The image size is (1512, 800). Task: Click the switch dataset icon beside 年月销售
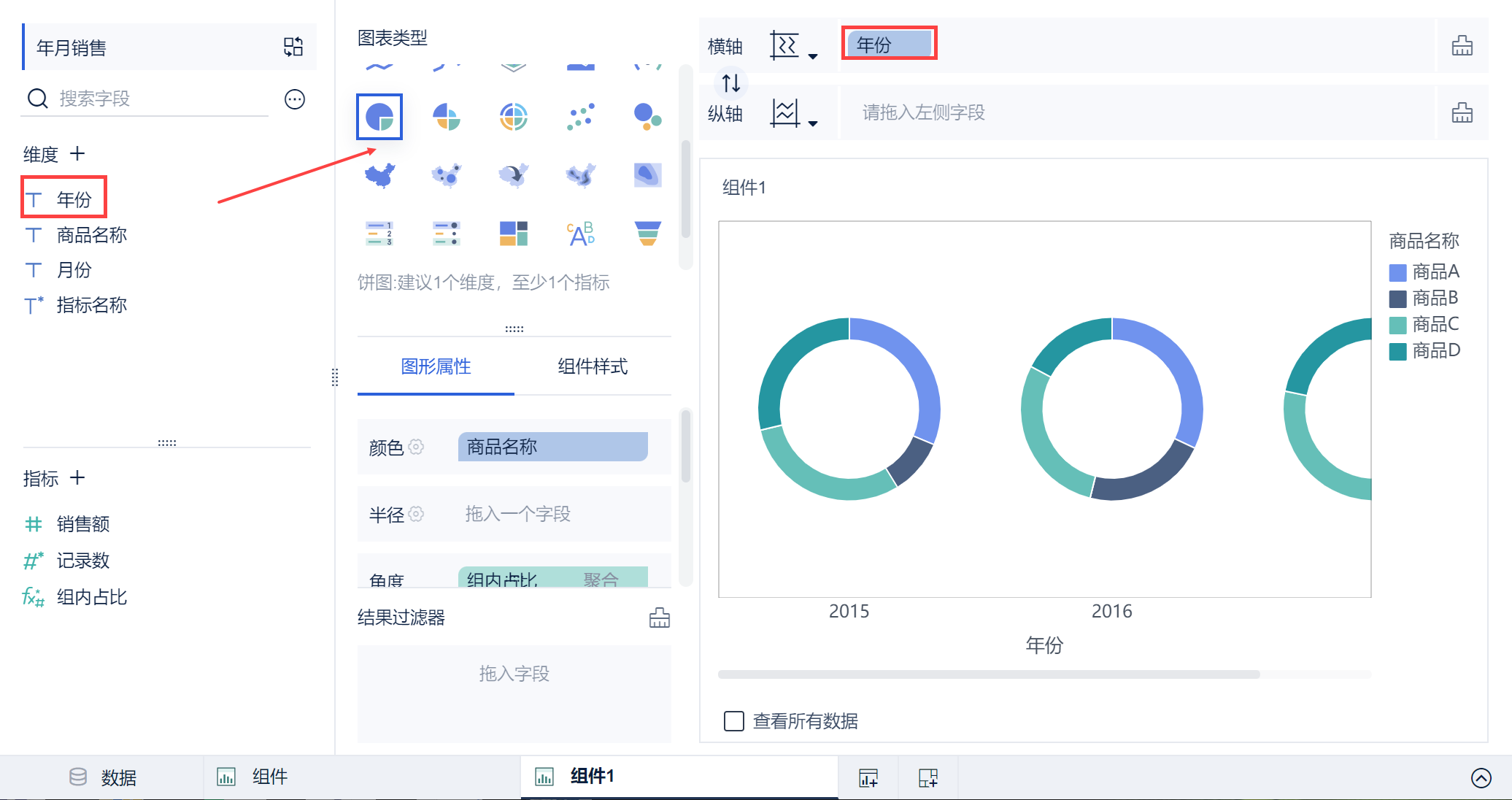(293, 47)
